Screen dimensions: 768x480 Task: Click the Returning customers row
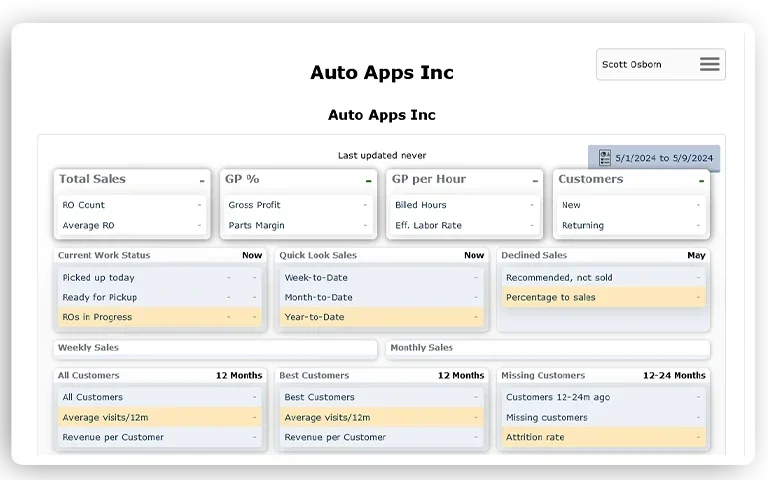coord(631,225)
